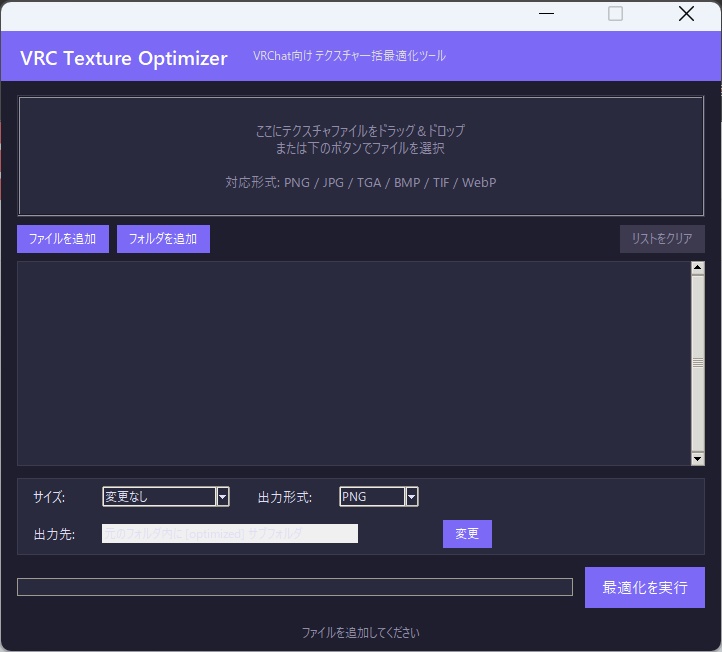Open the サイズ dropdown showing 変更なし
This screenshot has height=652, width=722.
point(166,497)
